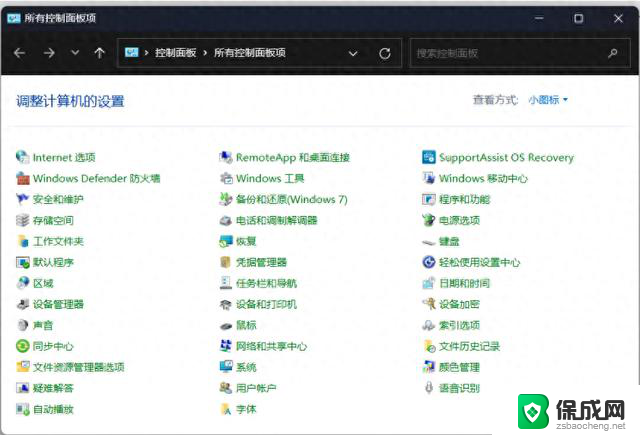
Task: Open the 键盘 settings link
Action: click(449, 242)
